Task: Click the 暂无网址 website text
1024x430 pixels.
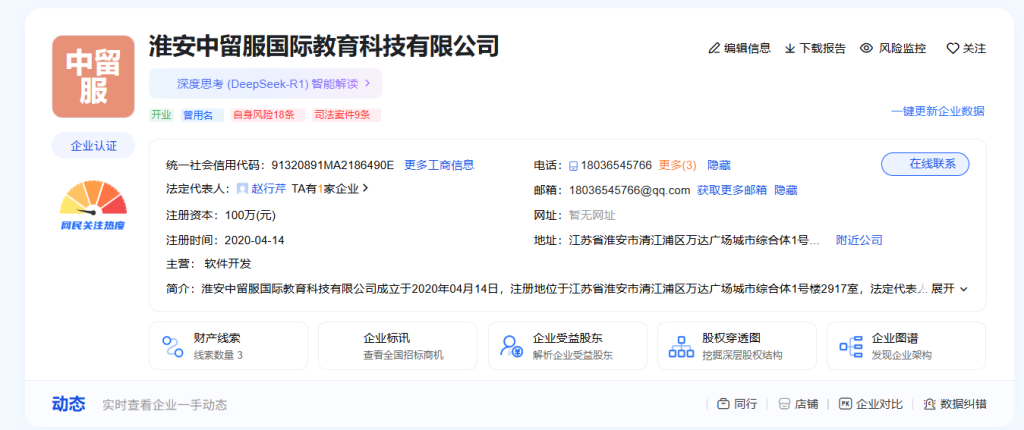Action: coord(592,215)
